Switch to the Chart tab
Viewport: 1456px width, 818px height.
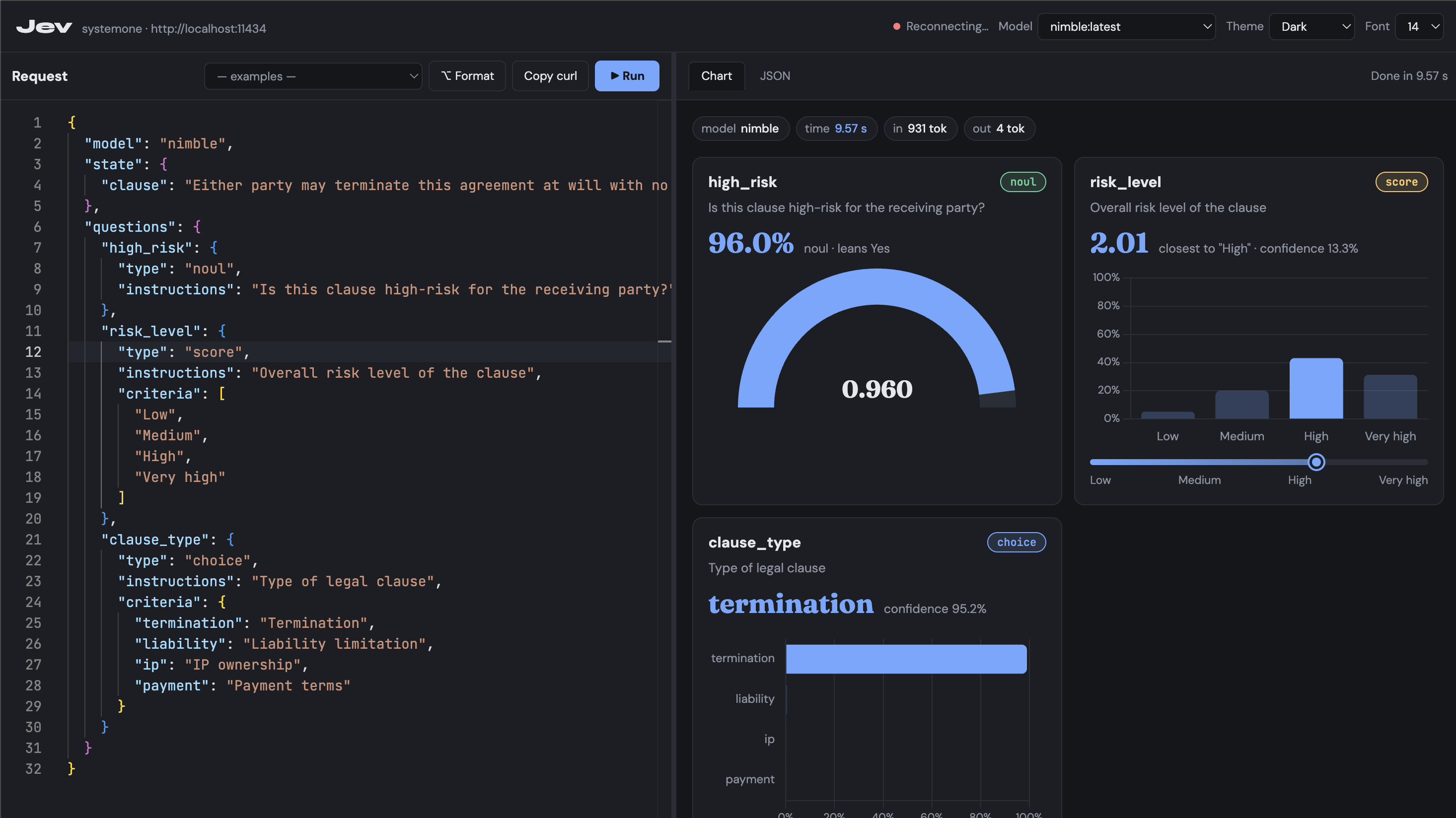coord(716,76)
